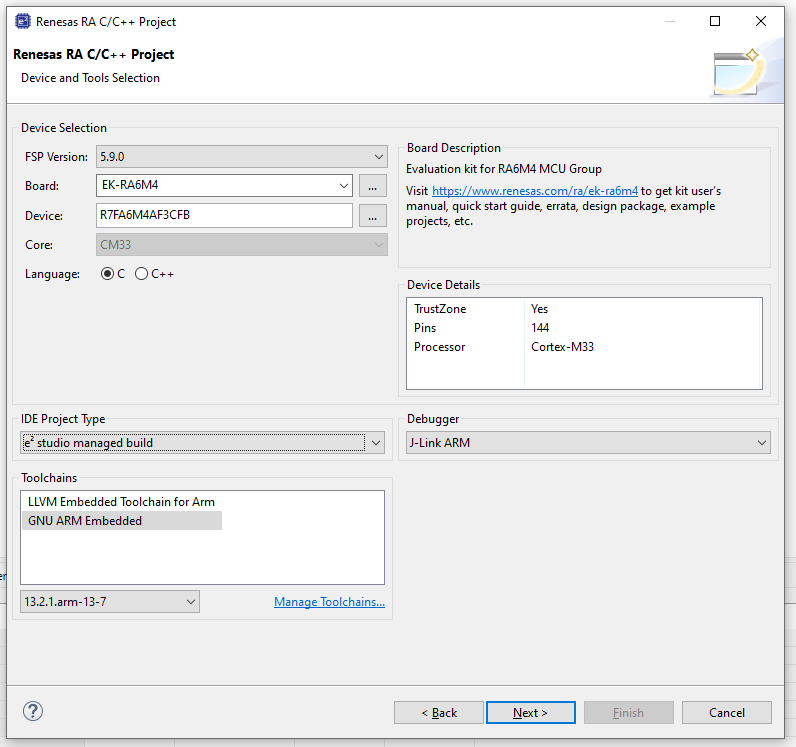Open the Manage Toolchains link
796x747 pixels.
(329, 602)
